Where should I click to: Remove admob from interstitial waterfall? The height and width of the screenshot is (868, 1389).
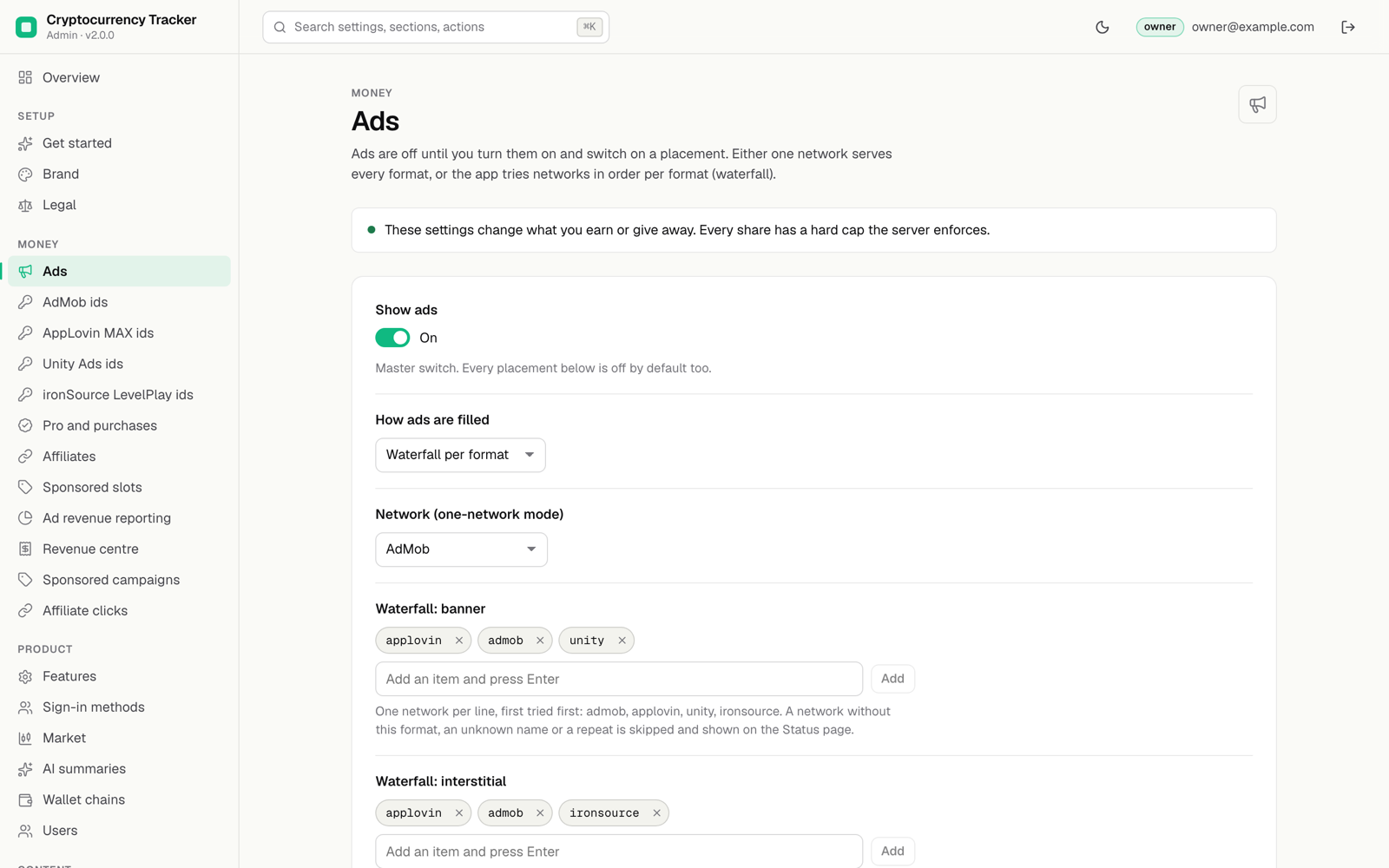(540, 813)
